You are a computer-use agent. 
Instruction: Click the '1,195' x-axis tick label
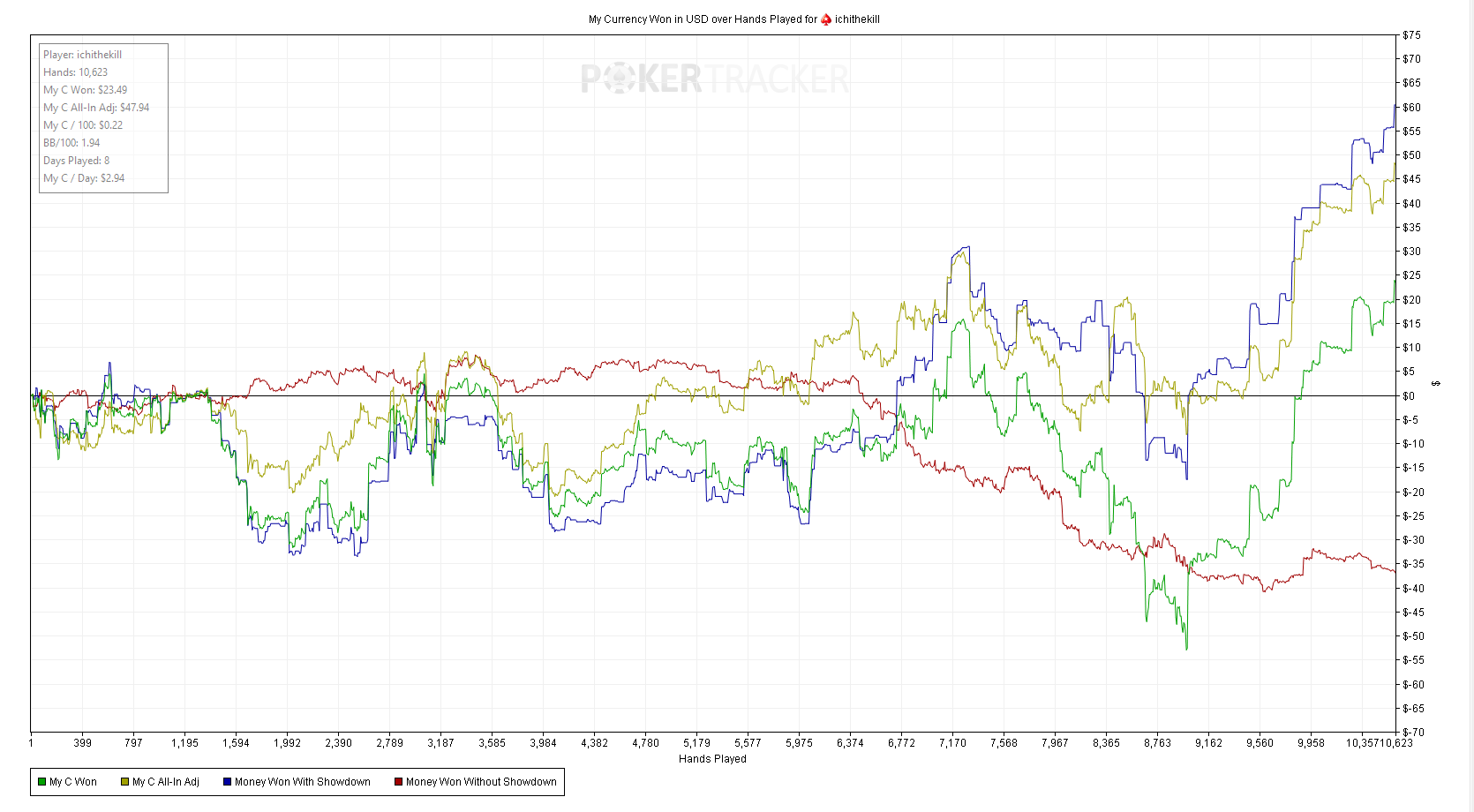[184, 743]
